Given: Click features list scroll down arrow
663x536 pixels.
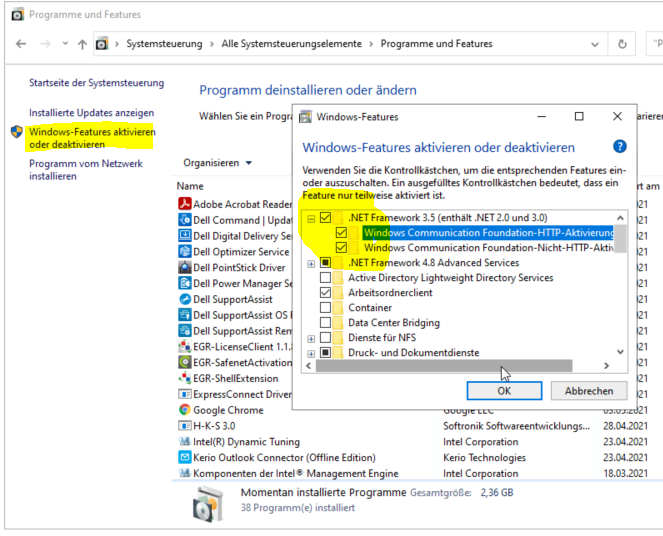Looking at the screenshot, I should (620, 352).
